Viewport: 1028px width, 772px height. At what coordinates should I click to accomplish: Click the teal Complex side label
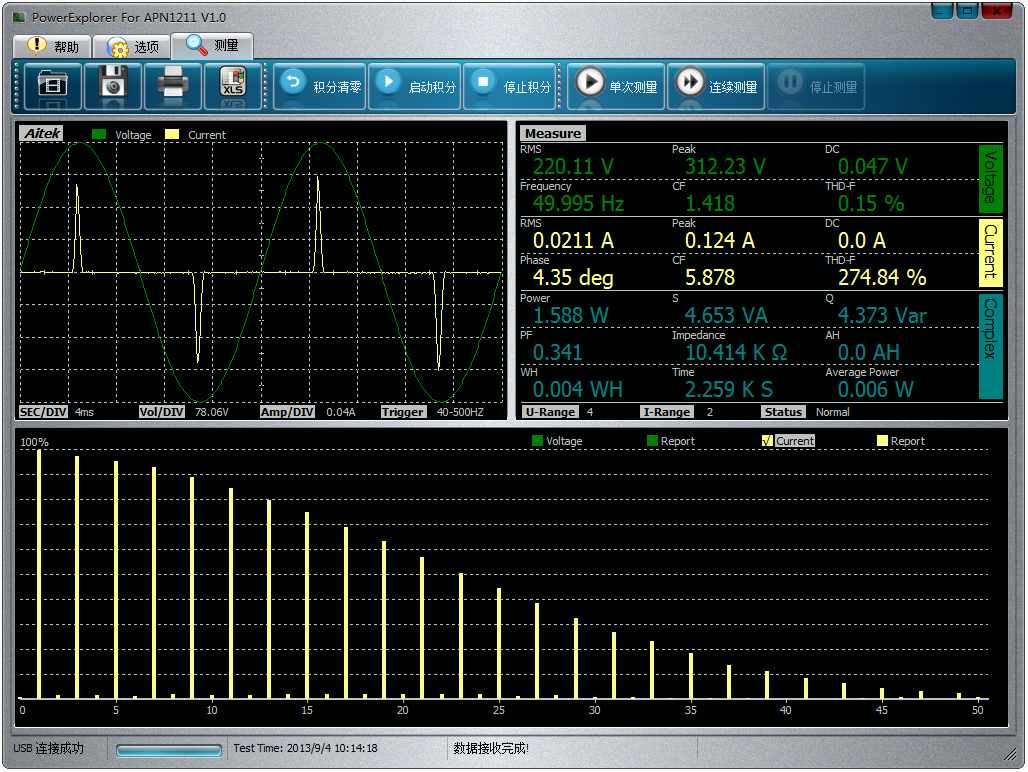click(x=990, y=344)
